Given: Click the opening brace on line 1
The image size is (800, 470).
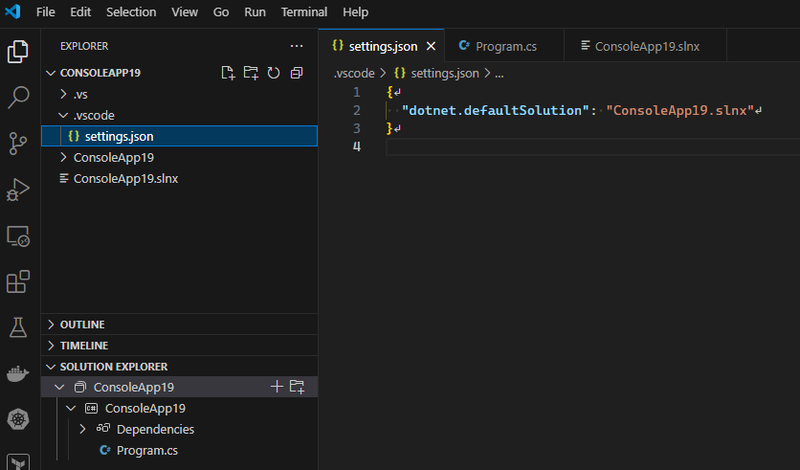Looking at the screenshot, I should 390,92.
